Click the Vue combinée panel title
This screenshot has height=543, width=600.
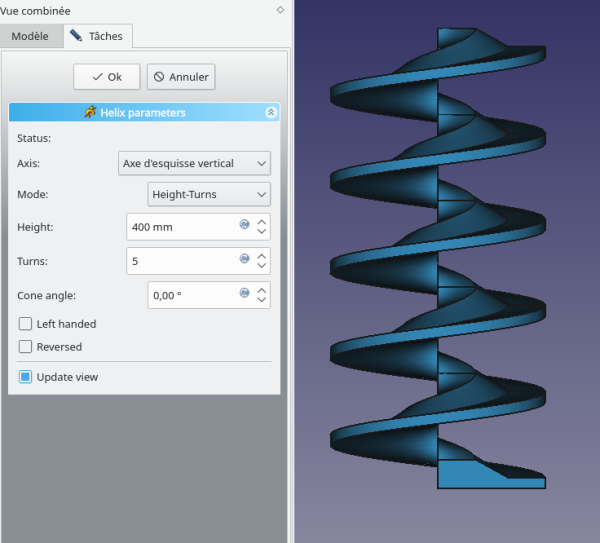click(x=35, y=11)
